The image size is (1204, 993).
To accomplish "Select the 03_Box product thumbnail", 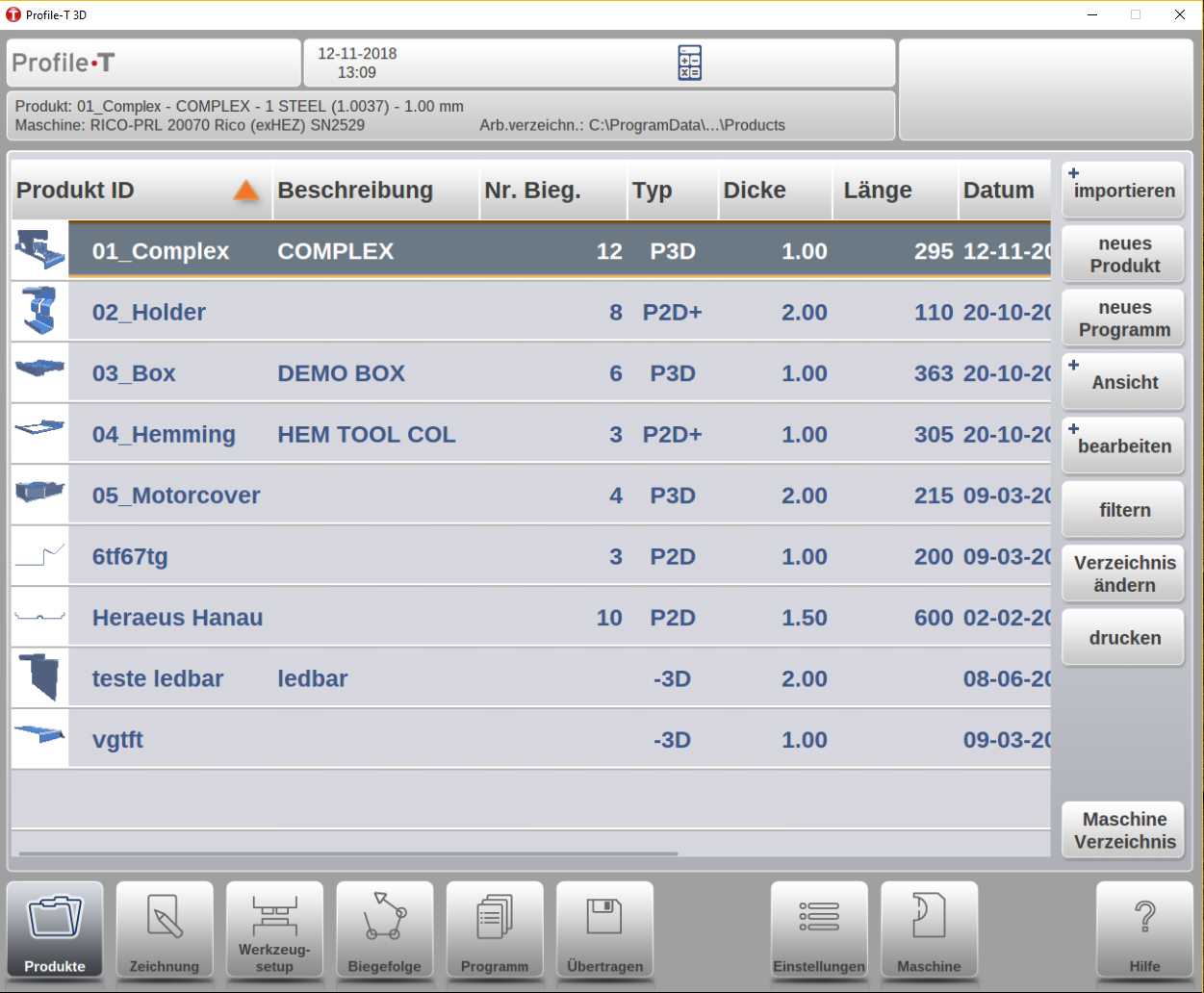I will 39,372.
